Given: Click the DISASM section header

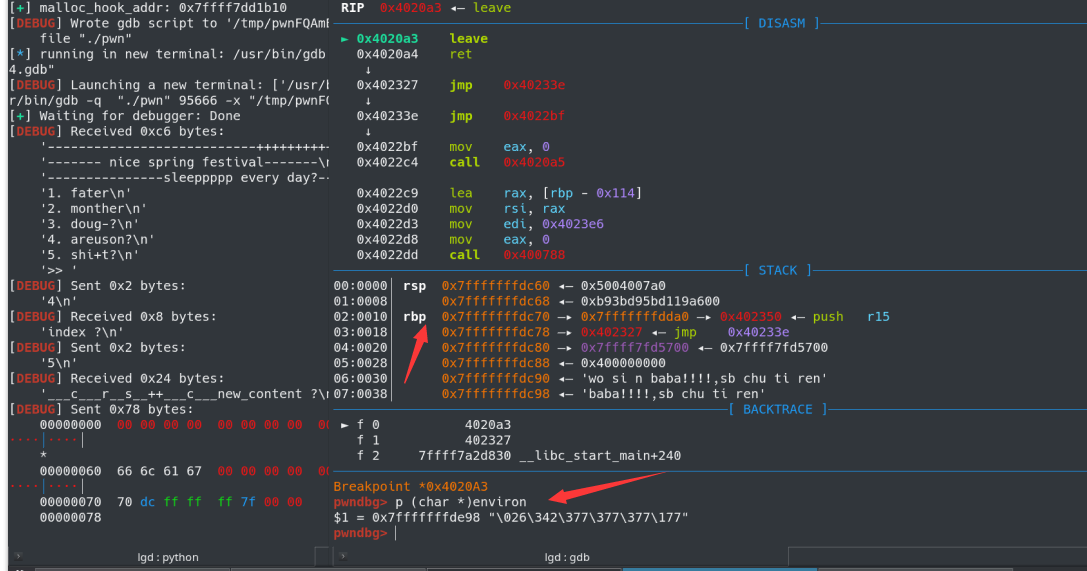Looking at the screenshot, I should (781, 23).
